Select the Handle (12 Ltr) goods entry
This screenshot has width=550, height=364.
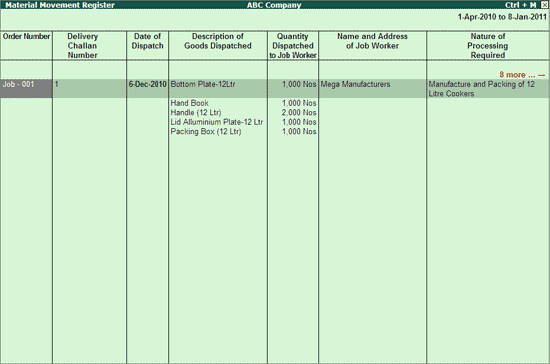pyautogui.click(x=196, y=113)
